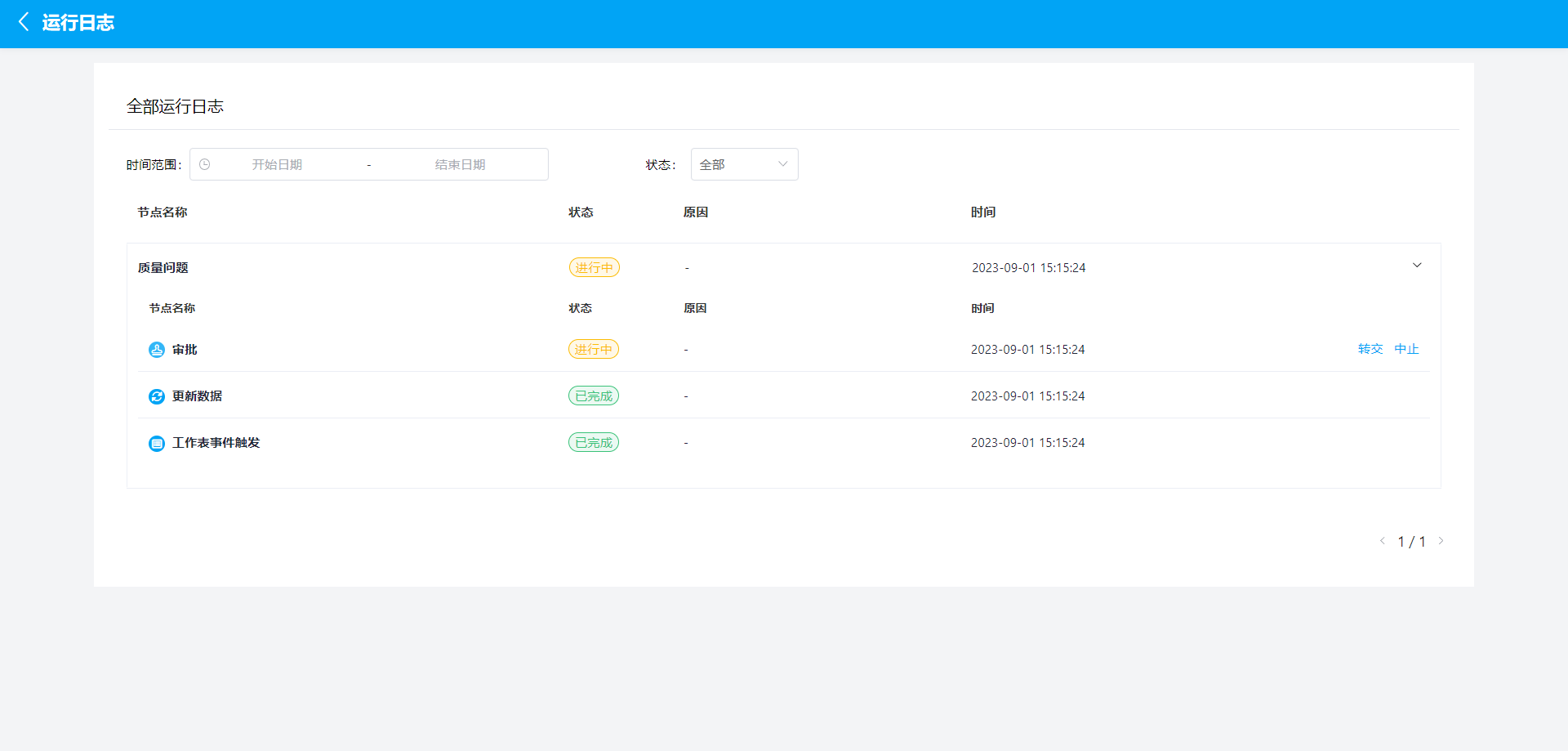Click 进行中 status tag of 质量问题

(x=594, y=267)
